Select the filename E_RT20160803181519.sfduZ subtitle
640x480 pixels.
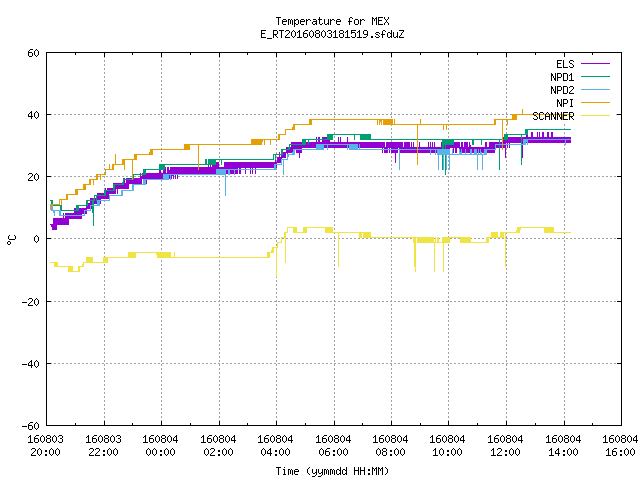click(332, 34)
